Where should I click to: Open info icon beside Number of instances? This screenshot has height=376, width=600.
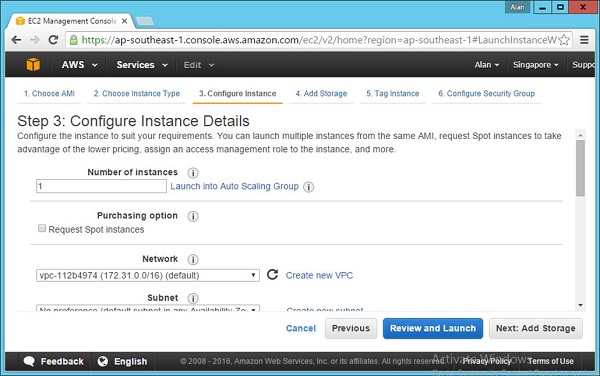(x=193, y=173)
